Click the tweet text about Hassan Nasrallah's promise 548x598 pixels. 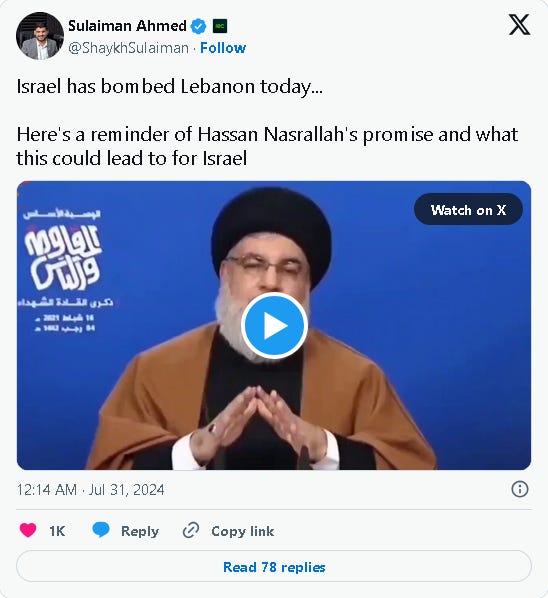(x=267, y=146)
